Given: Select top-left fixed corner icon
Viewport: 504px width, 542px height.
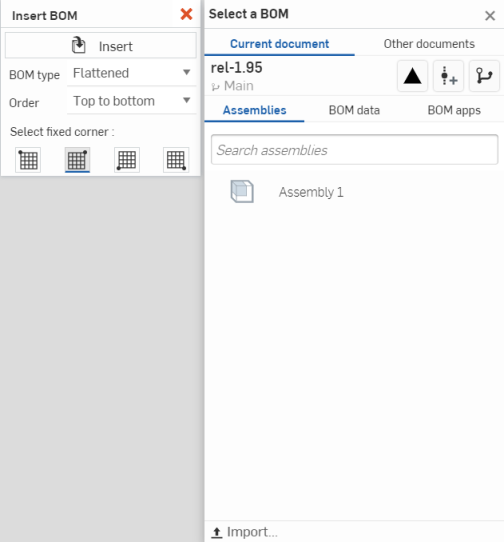Looking at the screenshot, I should (x=28, y=160).
